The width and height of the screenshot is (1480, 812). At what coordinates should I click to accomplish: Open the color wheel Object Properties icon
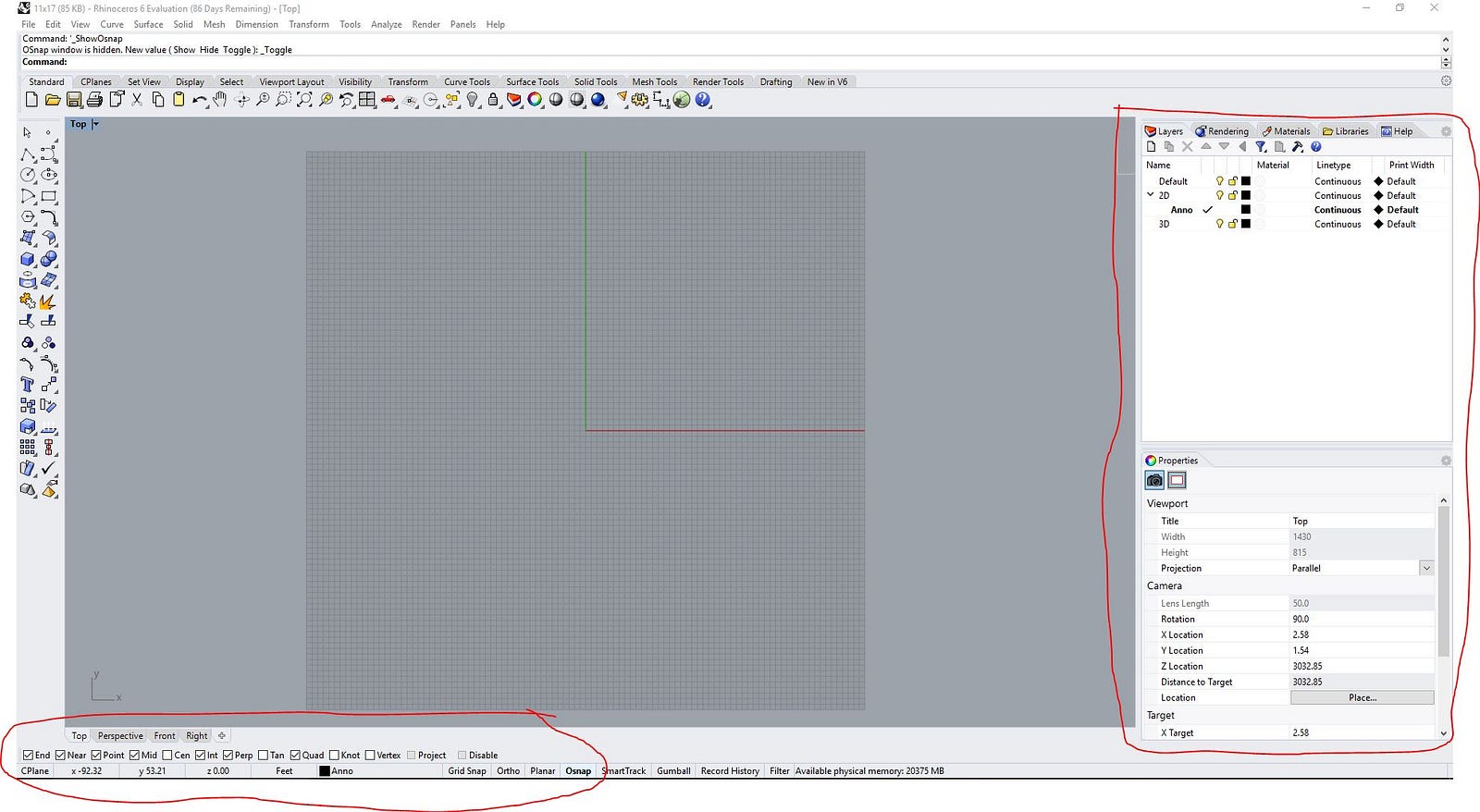pos(535,99)
